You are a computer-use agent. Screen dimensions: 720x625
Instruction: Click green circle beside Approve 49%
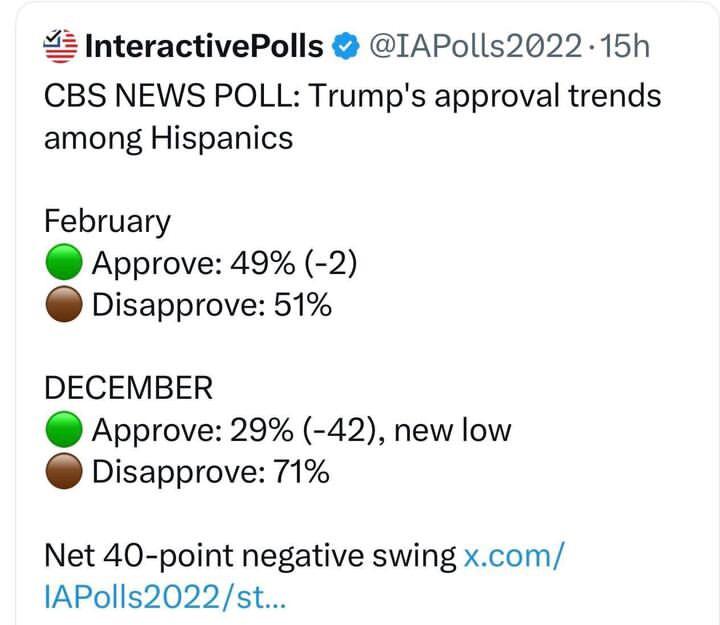click(63, 264)
